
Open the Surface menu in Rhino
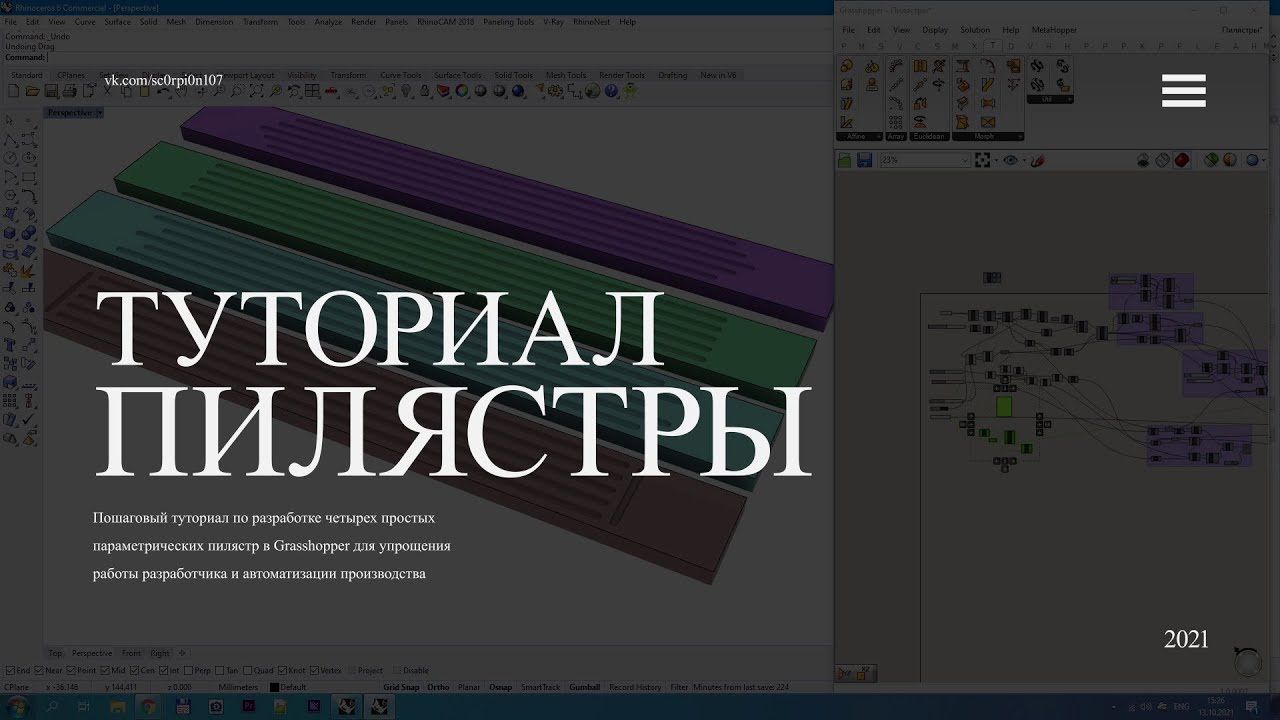coord(117,21)
